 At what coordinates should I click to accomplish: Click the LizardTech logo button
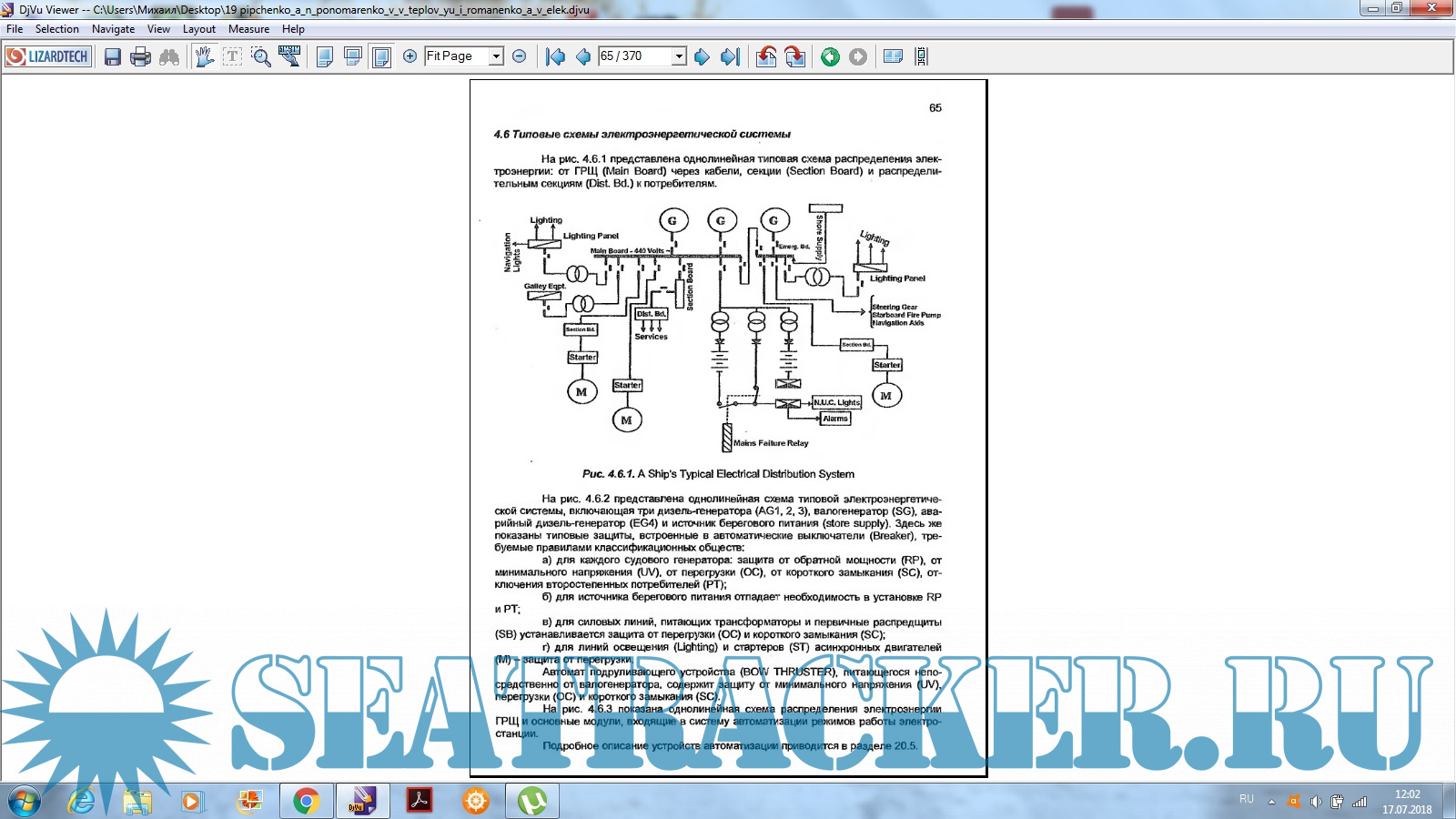(x=48, y=56)
